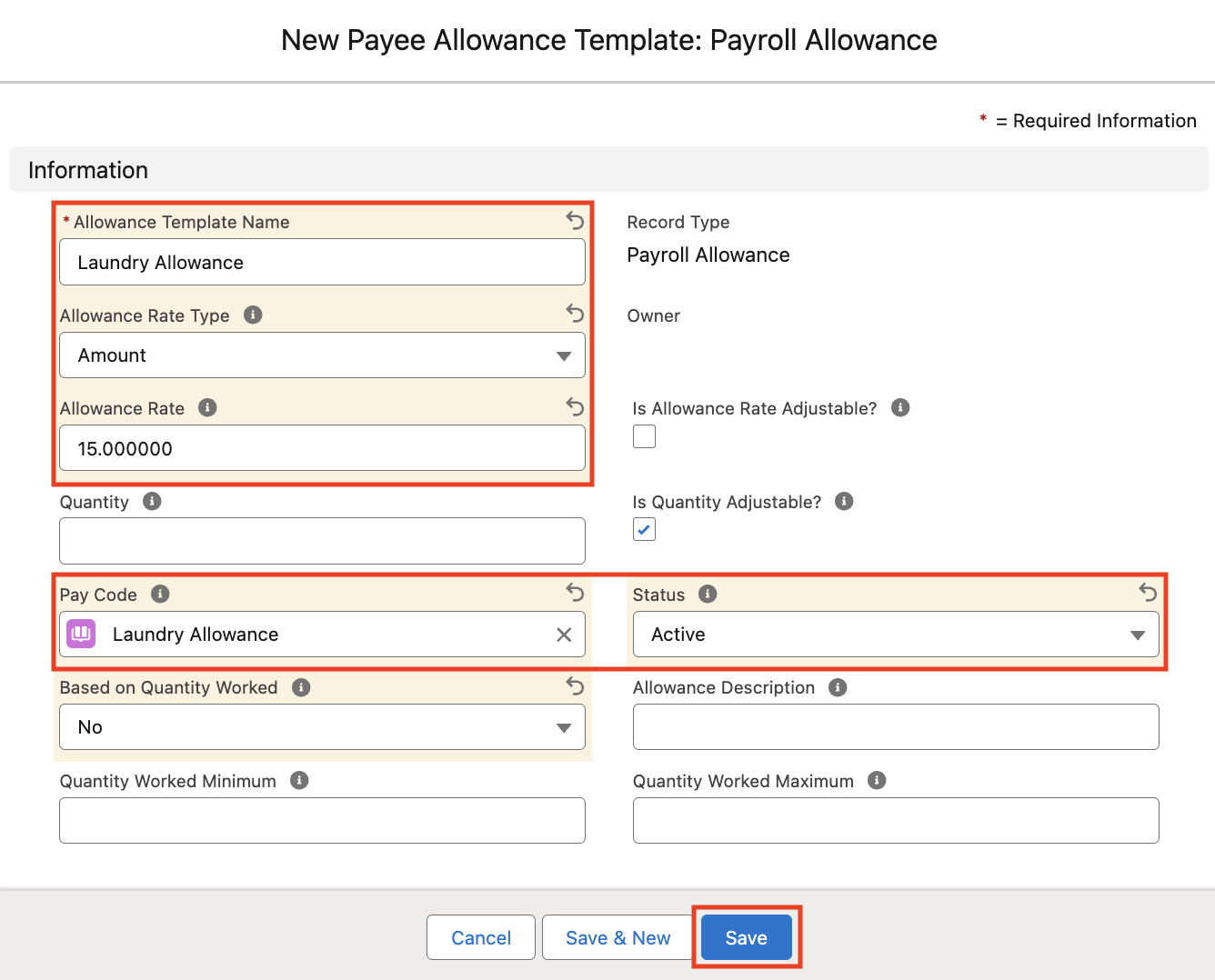This screenshot has width=1215, height=980.
Task: Click the Allowance Description input field
Action: (x=896, y=727)
